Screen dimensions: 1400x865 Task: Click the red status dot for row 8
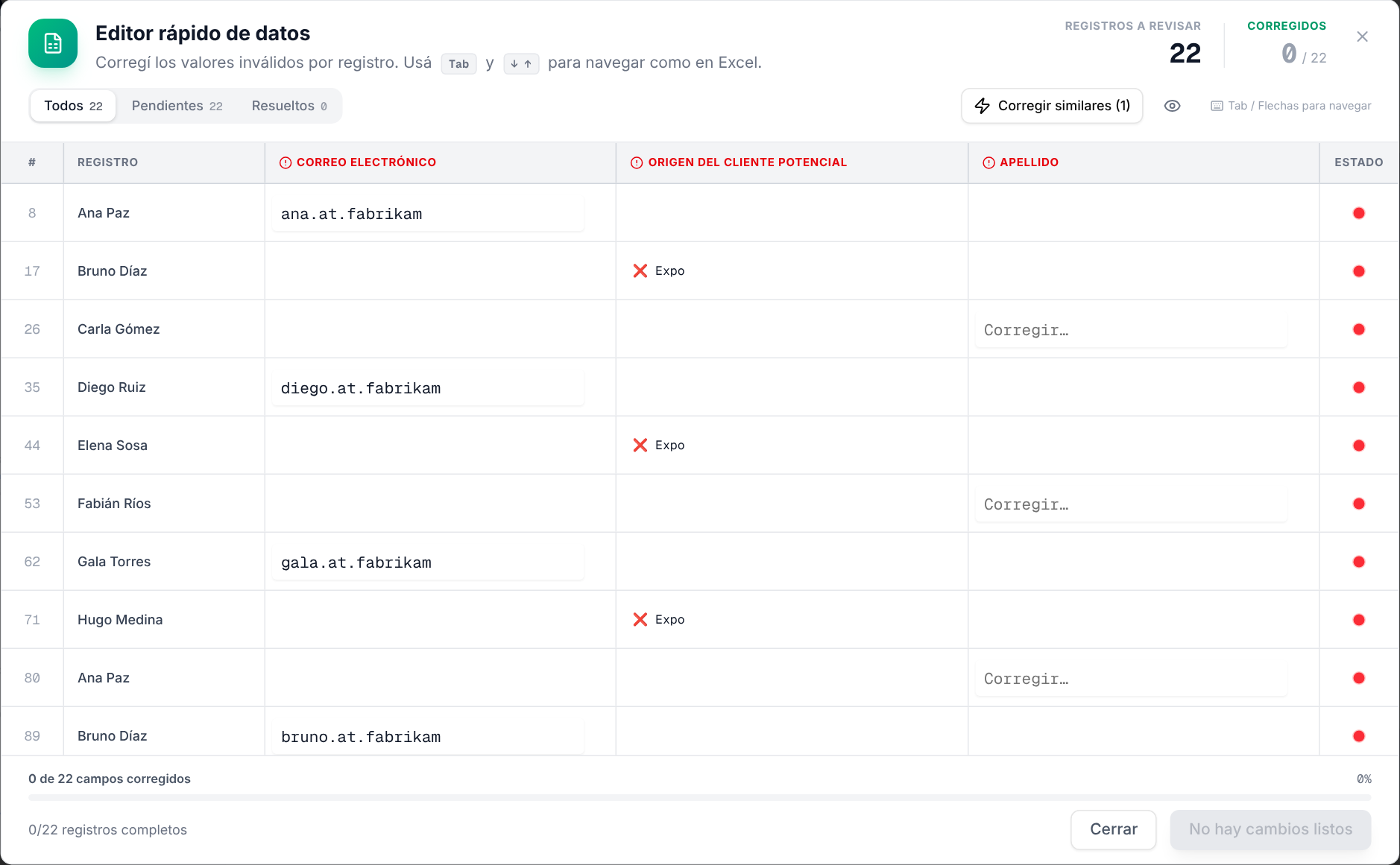tap(1359, 213)
